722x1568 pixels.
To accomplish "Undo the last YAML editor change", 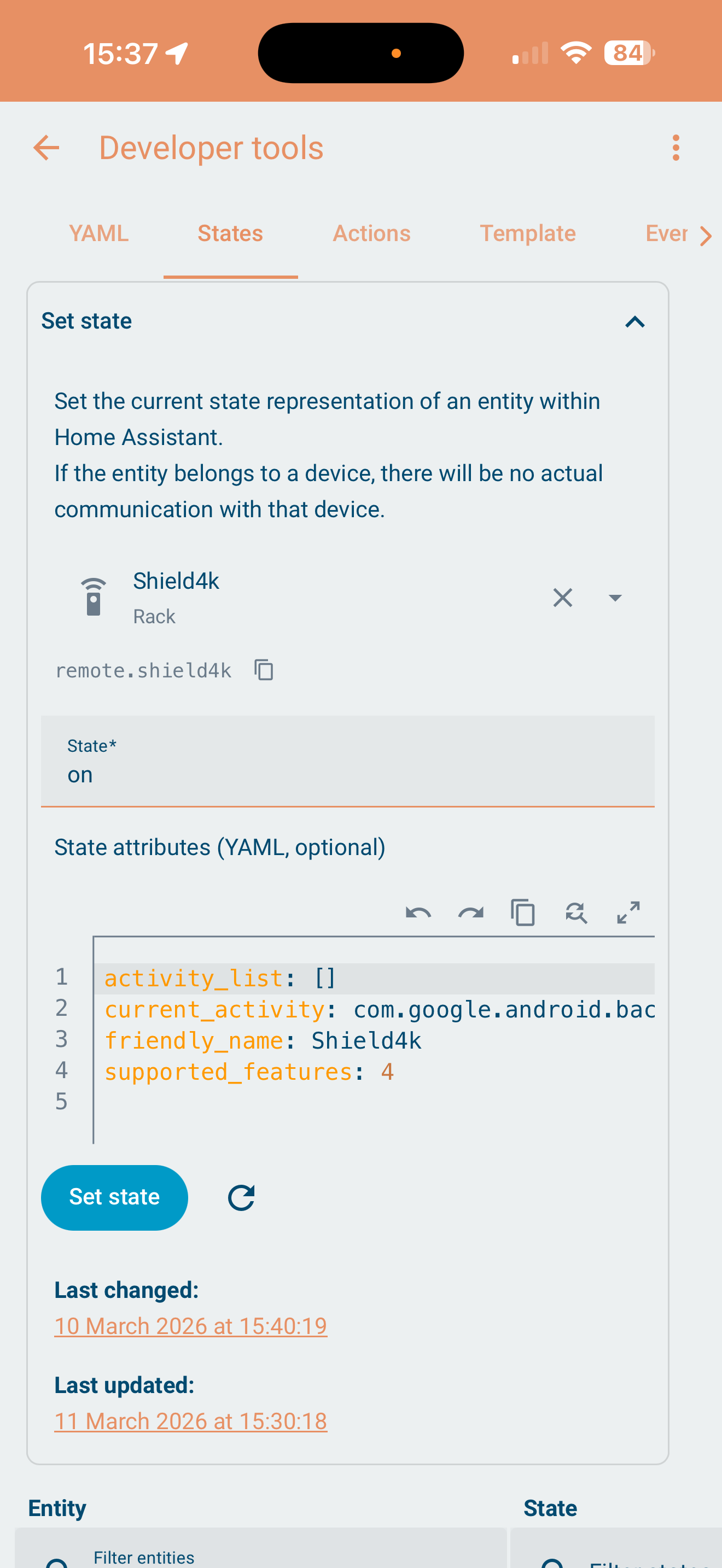I will (418, 913).
